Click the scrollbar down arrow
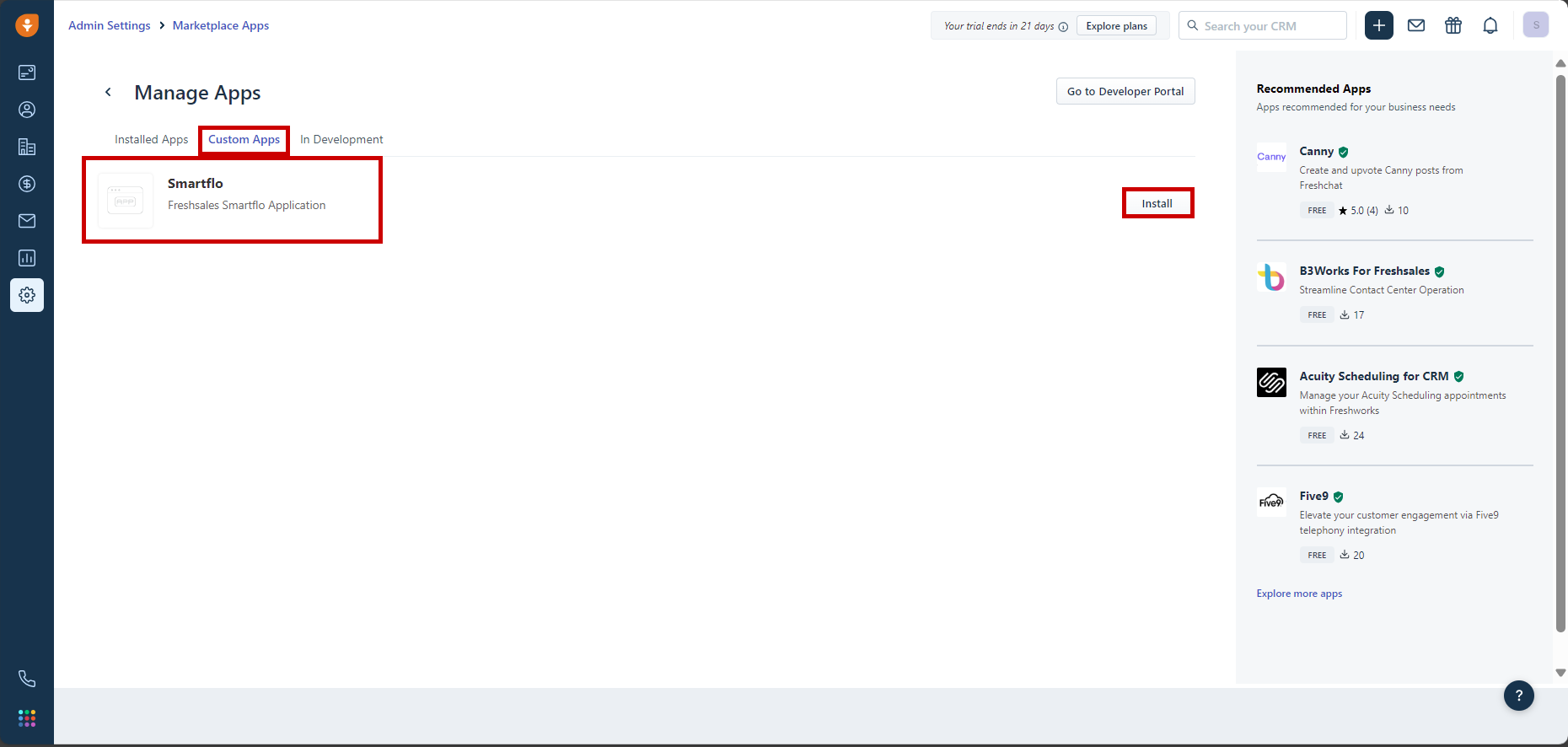The width and height of the screenshot is (1568, 747). coord(1560,672)
